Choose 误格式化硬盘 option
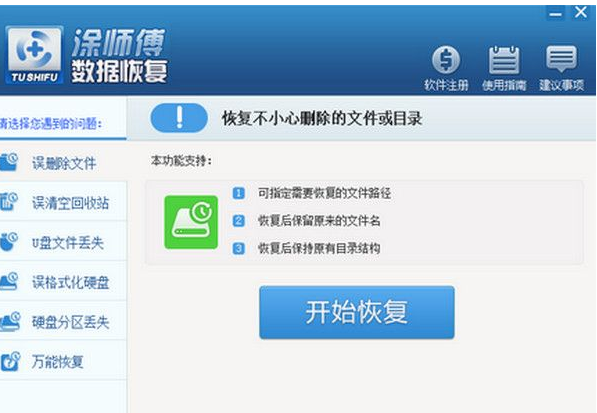 tap(63, 282)
